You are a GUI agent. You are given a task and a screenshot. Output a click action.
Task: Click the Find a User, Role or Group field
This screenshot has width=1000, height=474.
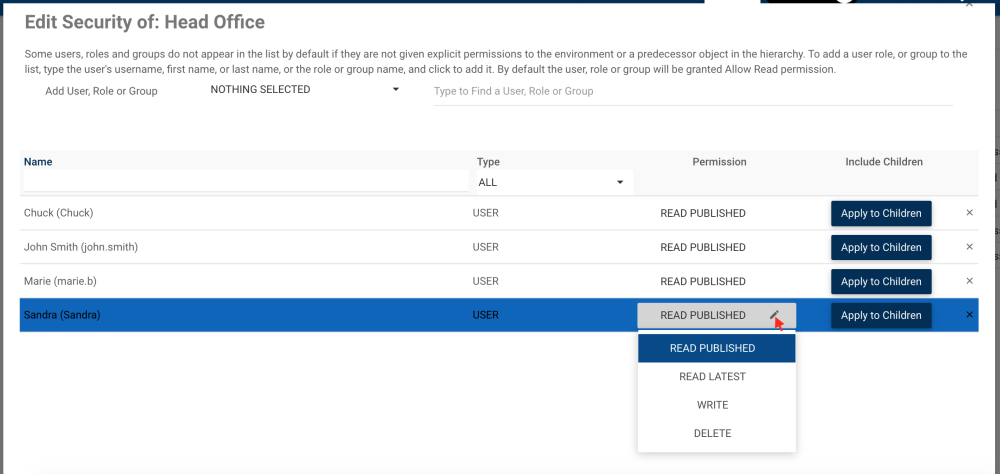pyautogui.click(x=692, y=91)
